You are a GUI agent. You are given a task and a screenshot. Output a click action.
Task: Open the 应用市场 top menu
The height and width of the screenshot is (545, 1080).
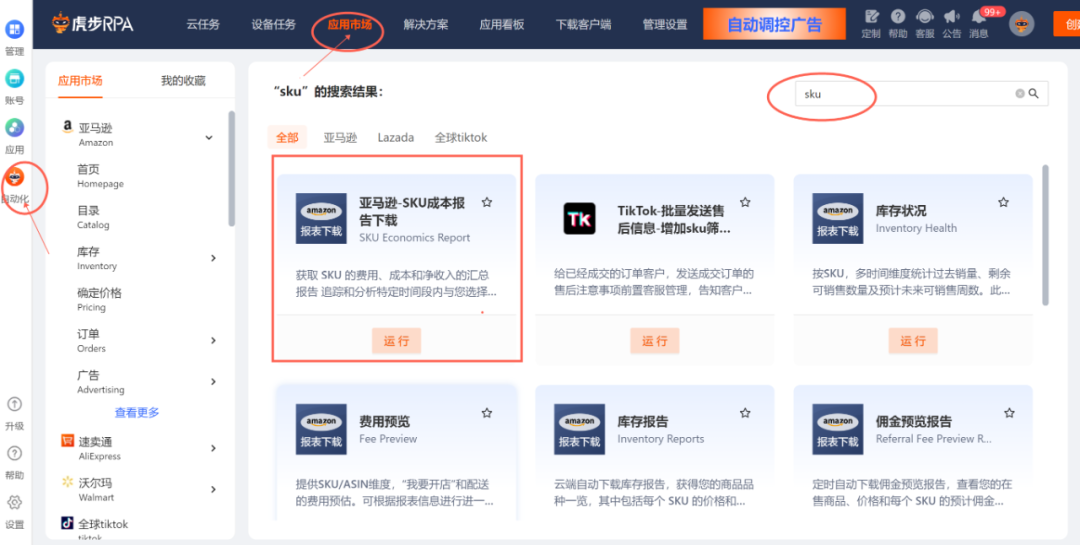(350, 25)
